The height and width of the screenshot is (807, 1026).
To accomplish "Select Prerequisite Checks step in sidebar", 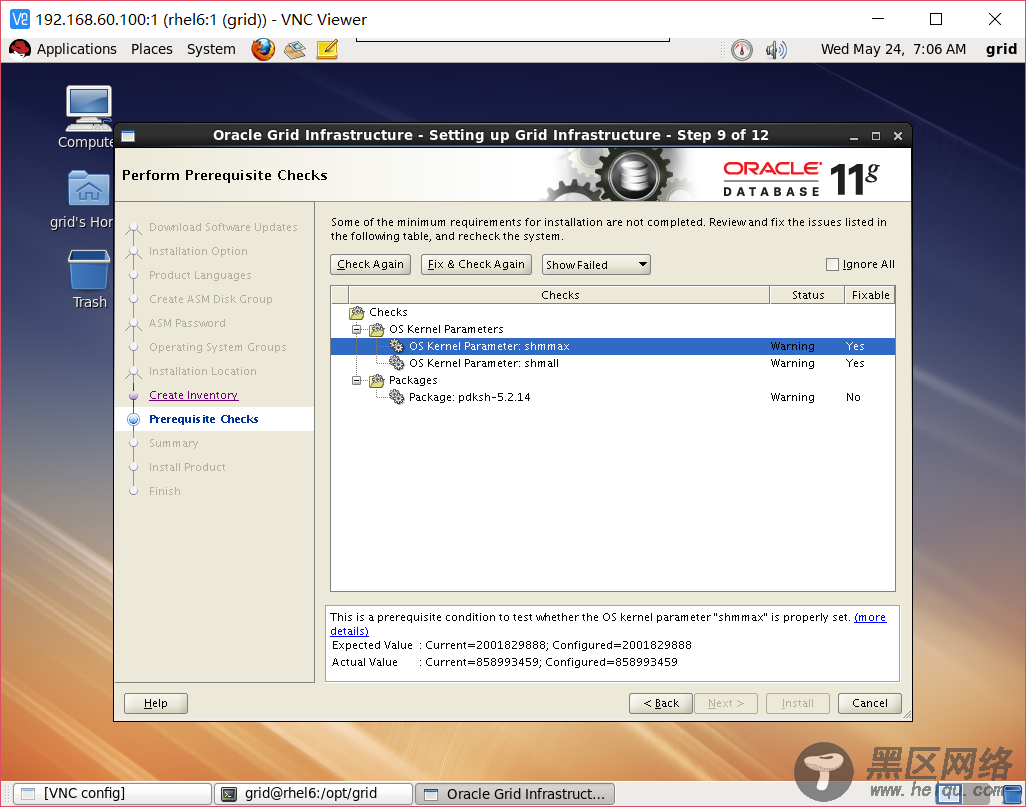I will (x=203, y=419).
